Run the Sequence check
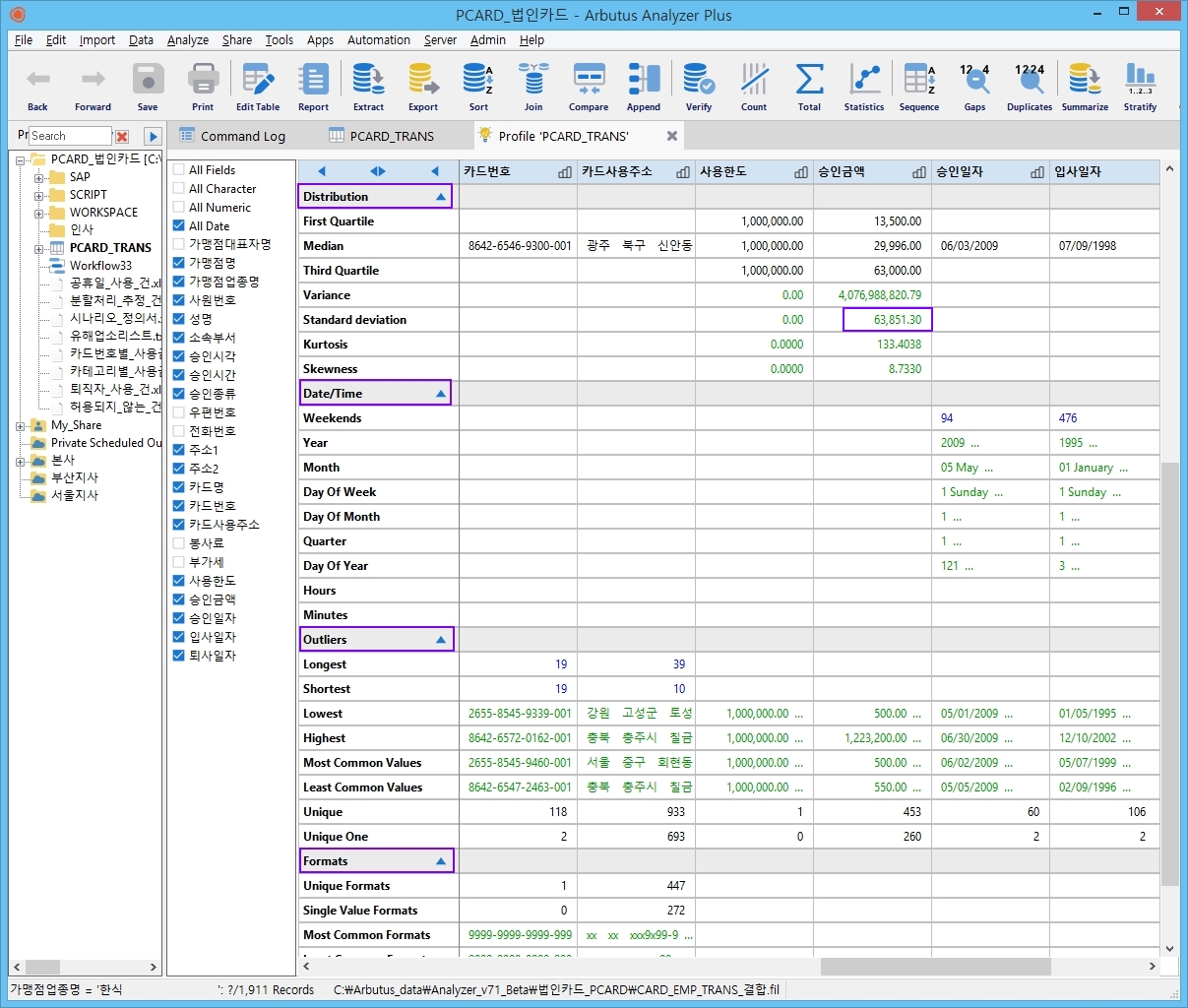The width and height of the screenshot is (1188, 1008). 919,85
